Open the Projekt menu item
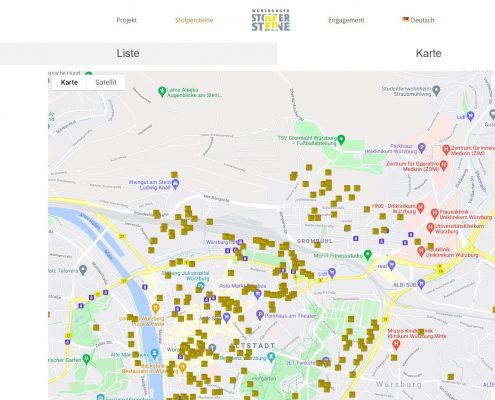 (126, 20)
